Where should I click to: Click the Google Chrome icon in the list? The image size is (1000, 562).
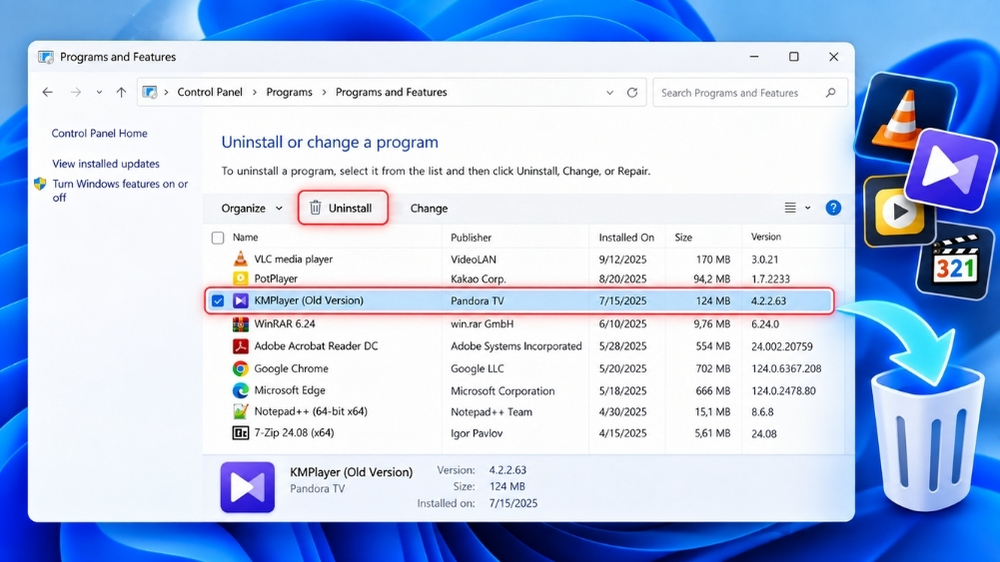240,369
